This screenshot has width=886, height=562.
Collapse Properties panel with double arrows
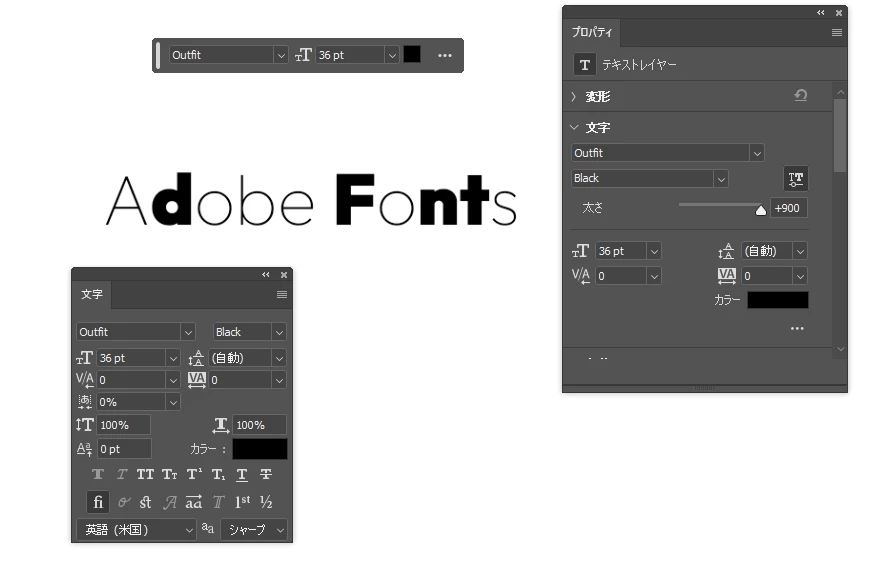(x=820, y=12)
